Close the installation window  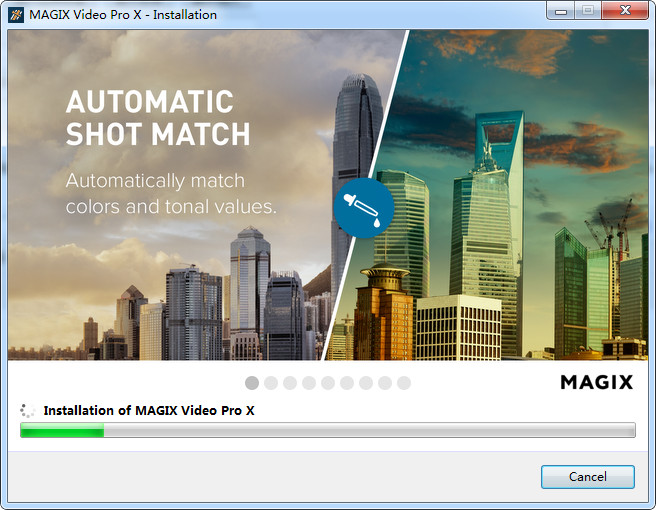tap(625, 11)
